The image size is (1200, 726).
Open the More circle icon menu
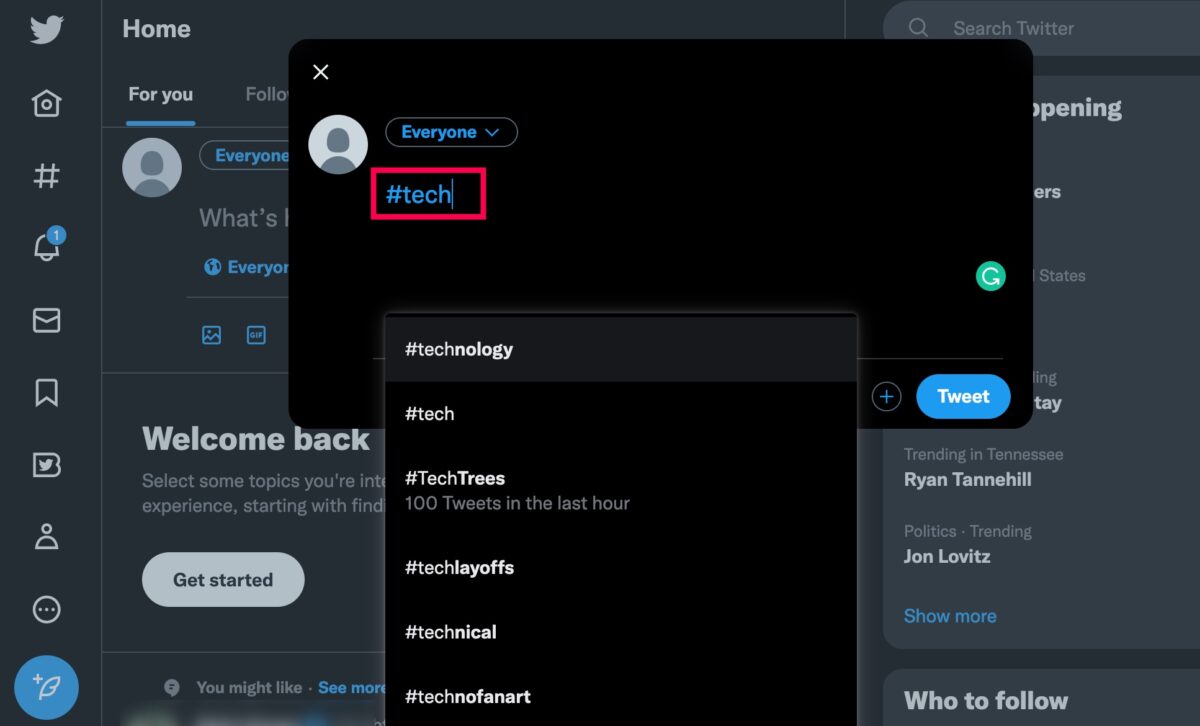tap(46, 610)
